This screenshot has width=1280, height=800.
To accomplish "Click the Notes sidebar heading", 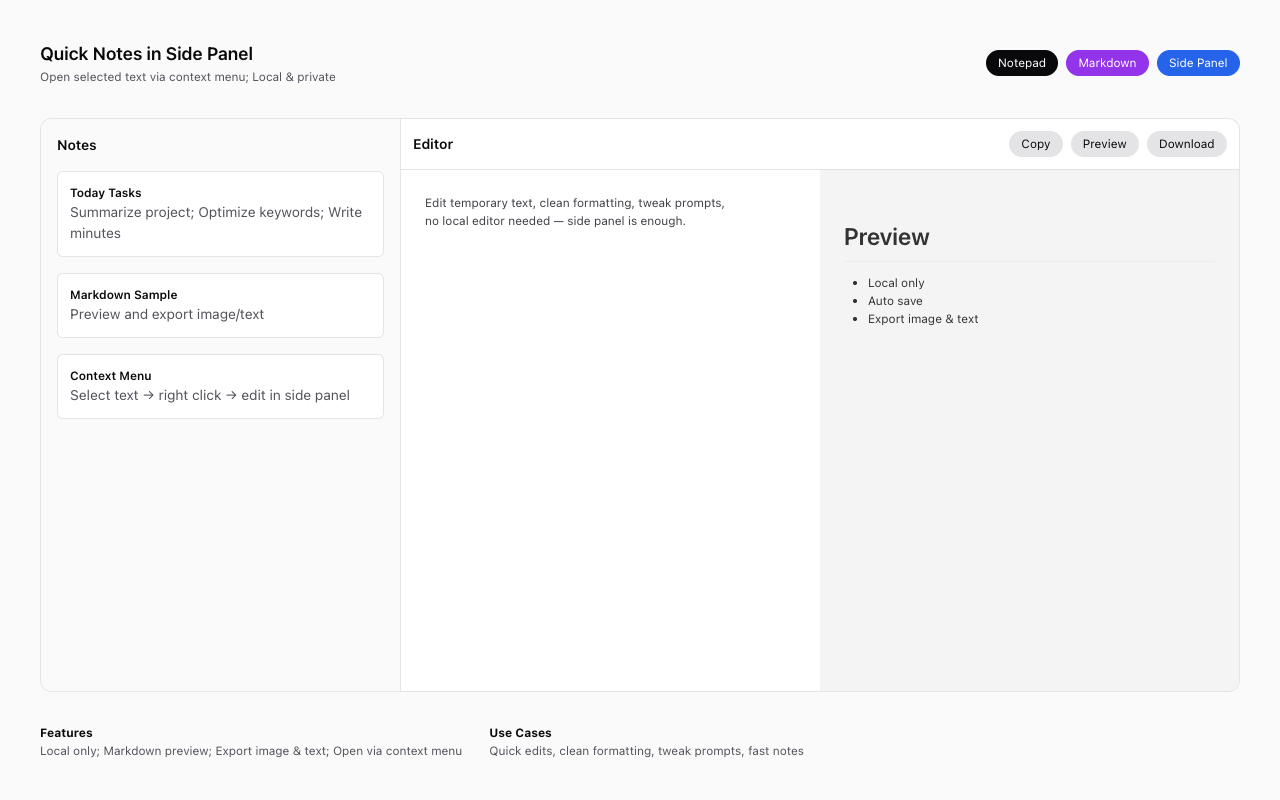I will [77, 145].
